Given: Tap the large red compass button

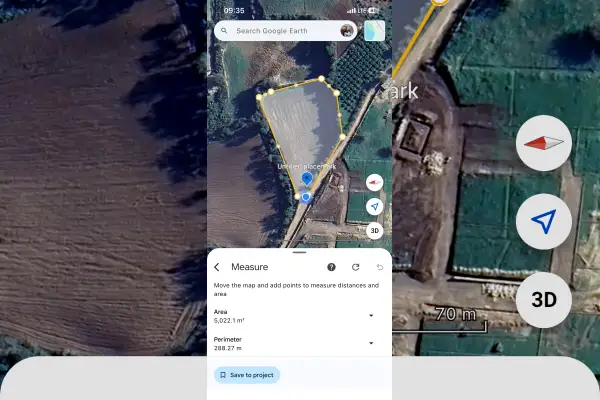Looking at the screenshot, I should (544, 143).
